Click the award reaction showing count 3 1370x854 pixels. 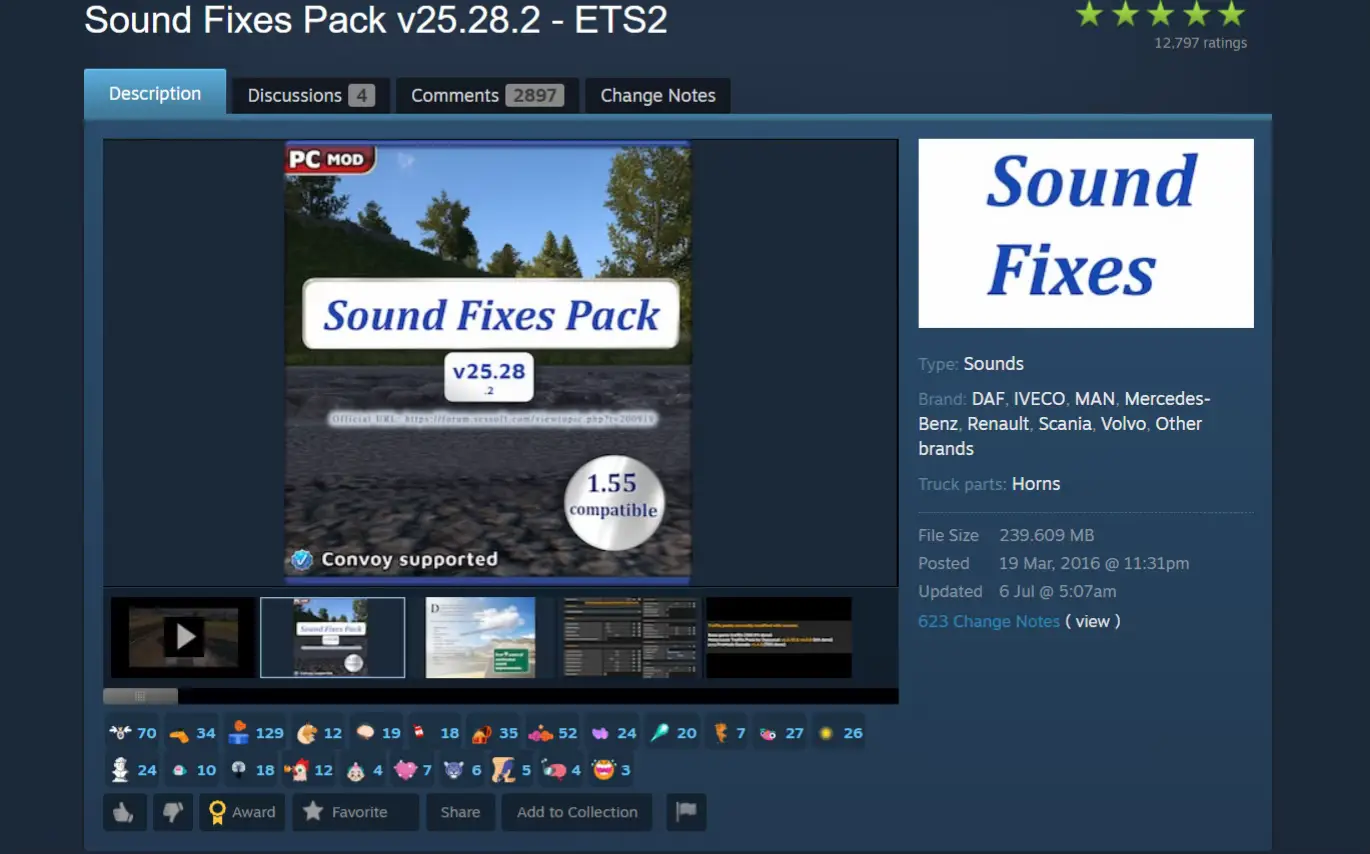(611, 770)
